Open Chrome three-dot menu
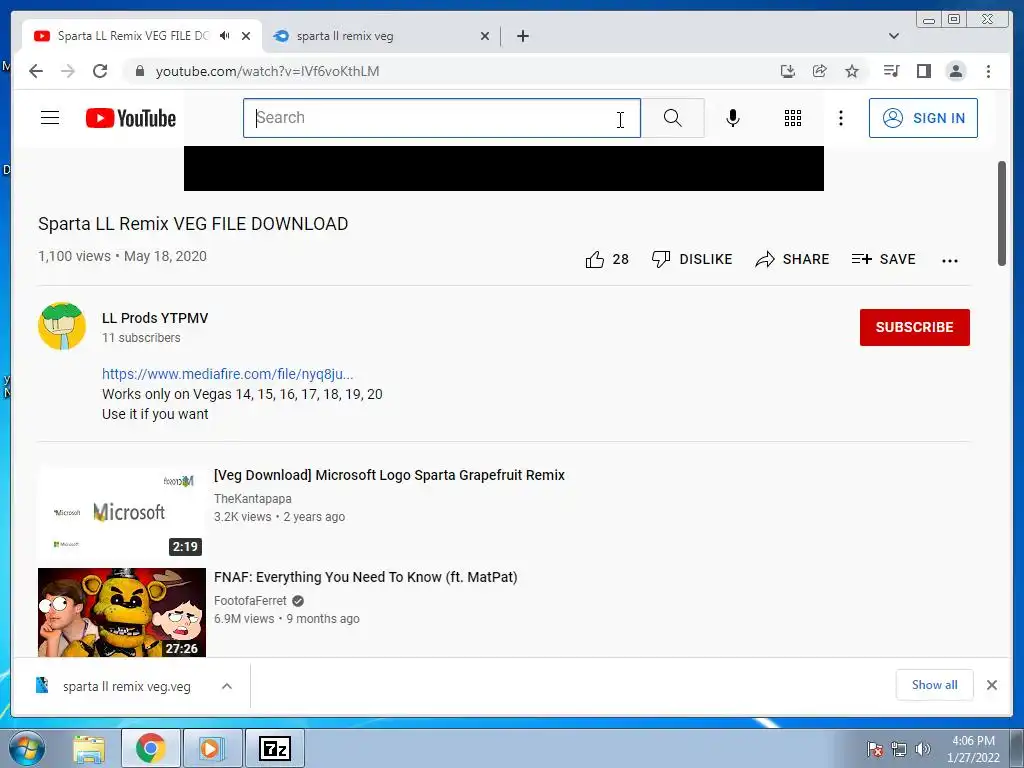The width and height of the screenshot is (1024, 768). [988, 71]
